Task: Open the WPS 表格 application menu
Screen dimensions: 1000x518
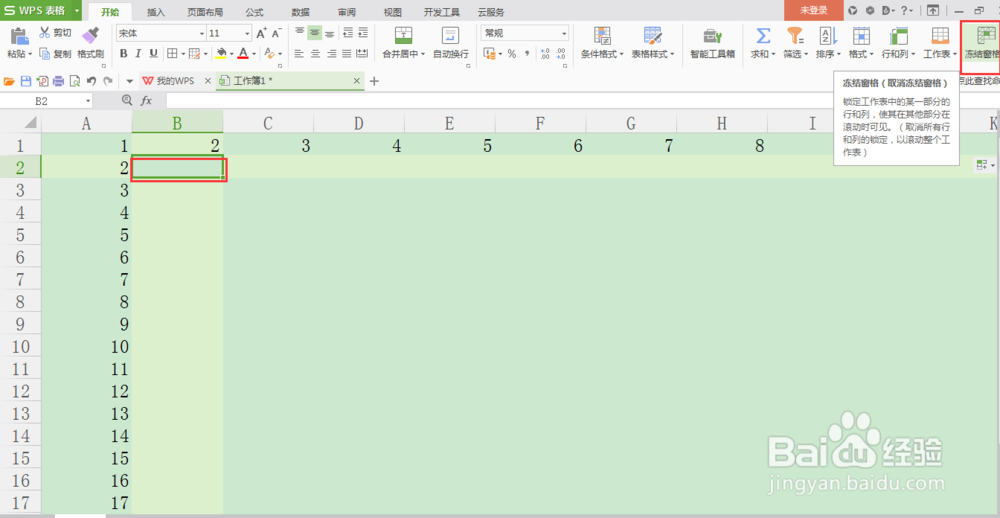Action: pyautogui.click(x=41, y=10)
